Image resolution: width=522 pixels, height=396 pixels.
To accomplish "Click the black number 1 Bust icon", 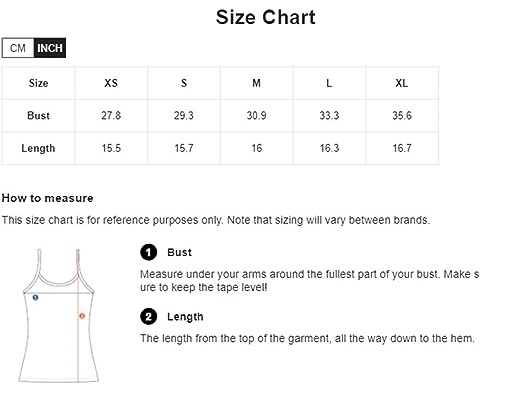I will pyautogui.click(x=148, y=252).
